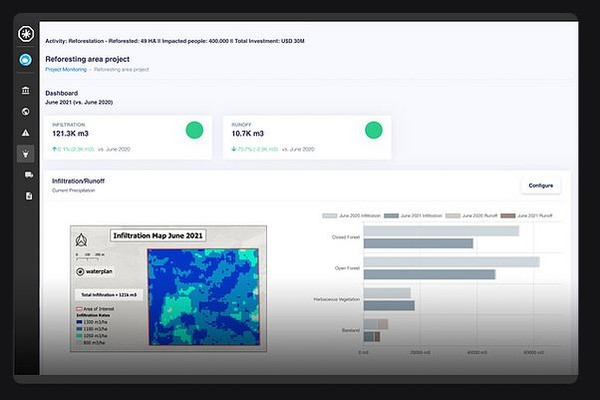600x400 pixels.
Task: Open the truck icon in sidebar
Action: [x=27, y=175]
